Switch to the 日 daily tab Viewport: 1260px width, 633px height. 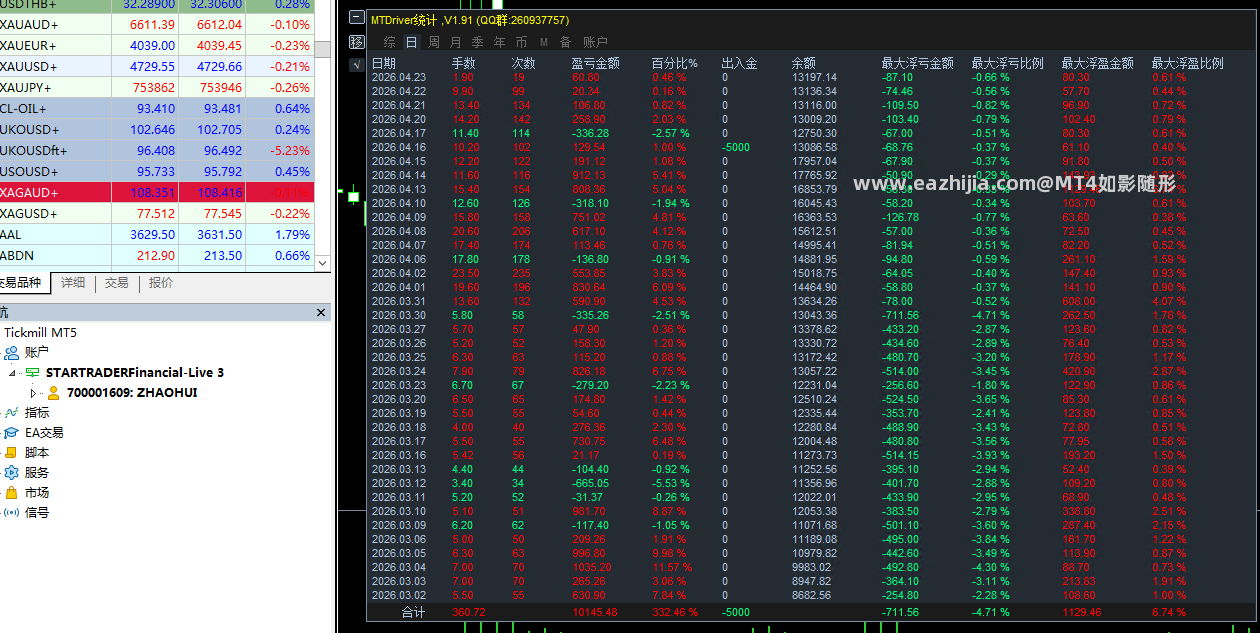411,42
